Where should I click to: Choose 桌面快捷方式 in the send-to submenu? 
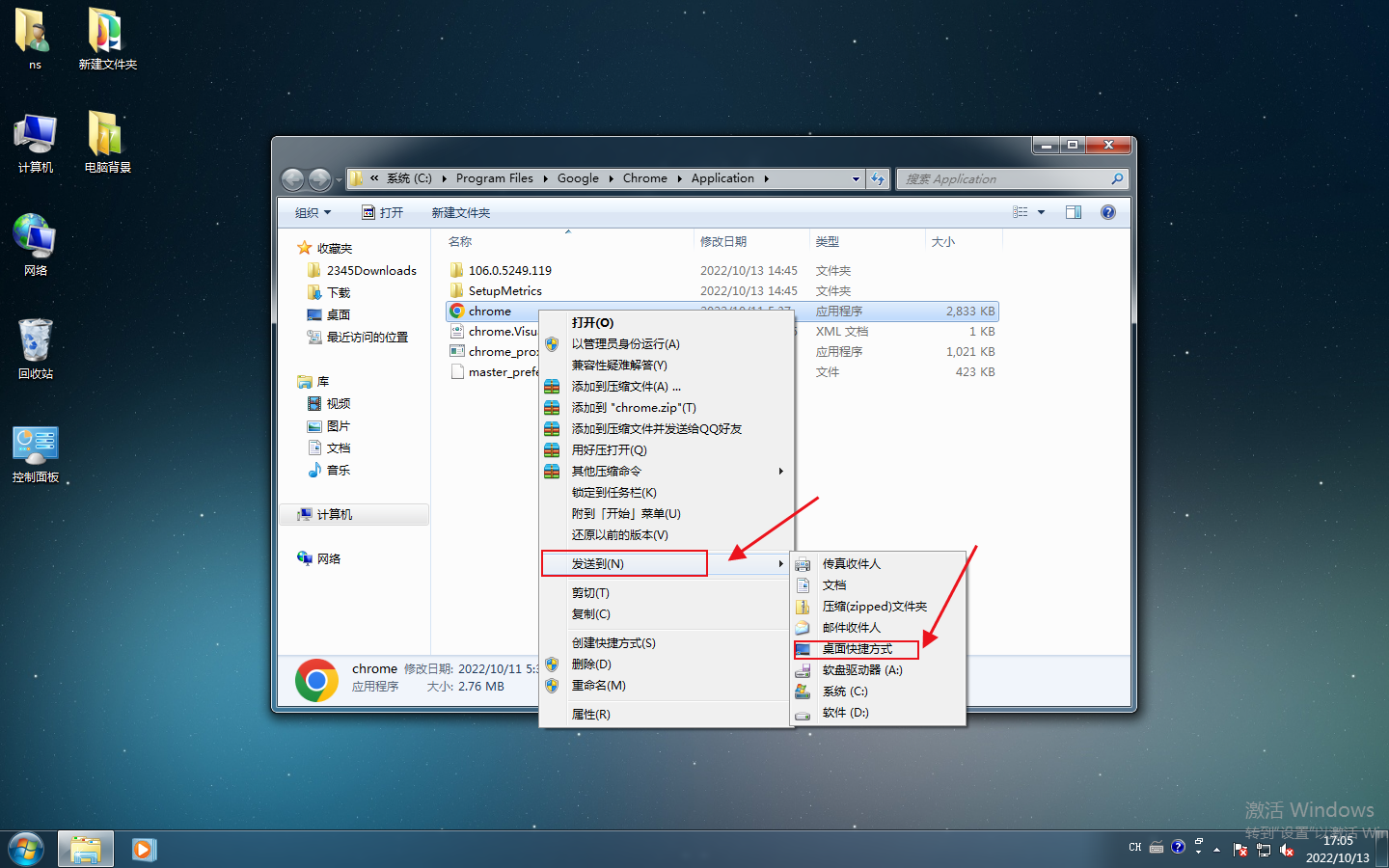click(856, 649)
